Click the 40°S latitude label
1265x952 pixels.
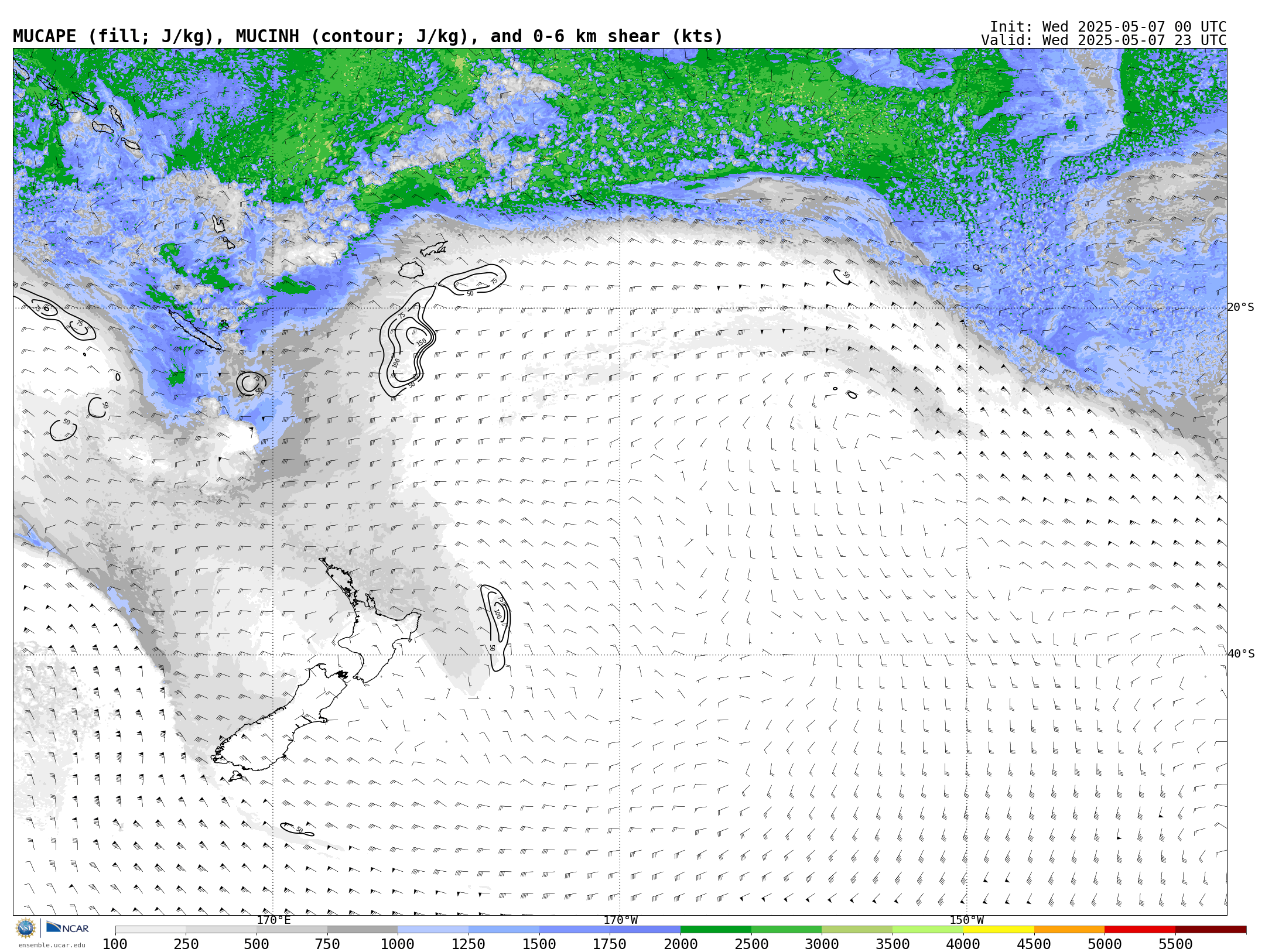click(x=1241, y=654)
